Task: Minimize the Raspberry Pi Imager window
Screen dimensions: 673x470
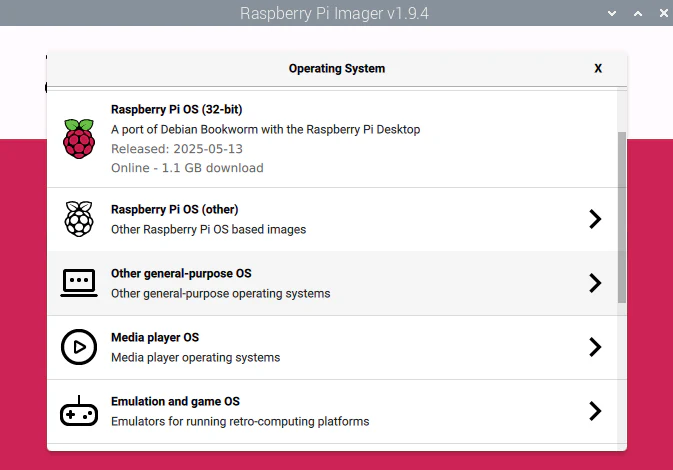Action: click(x=613, y=13)
